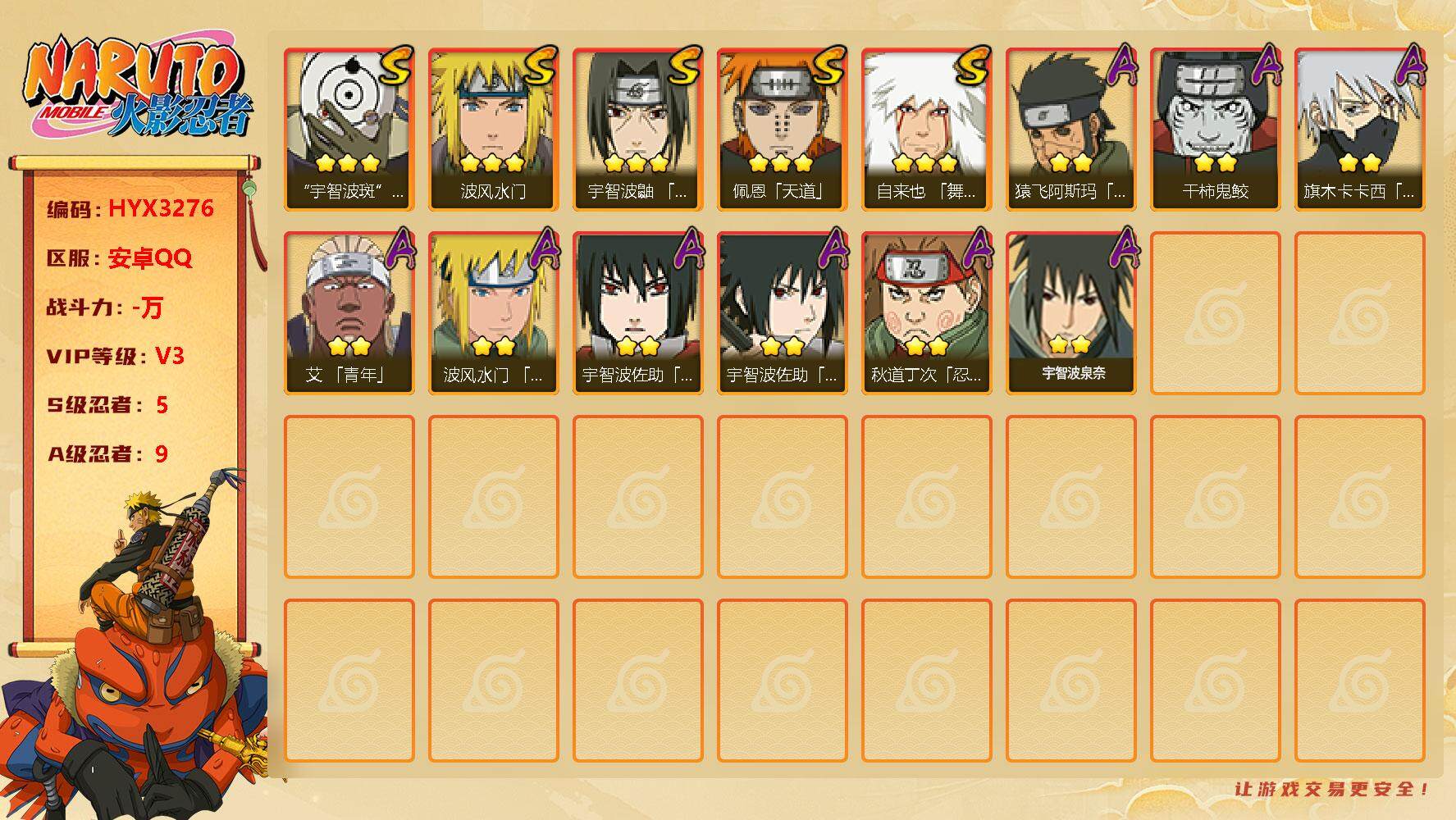Select the 波风水门 S-rank ninja card
This screenshot has height=820, width=1456.
[493, 129]
